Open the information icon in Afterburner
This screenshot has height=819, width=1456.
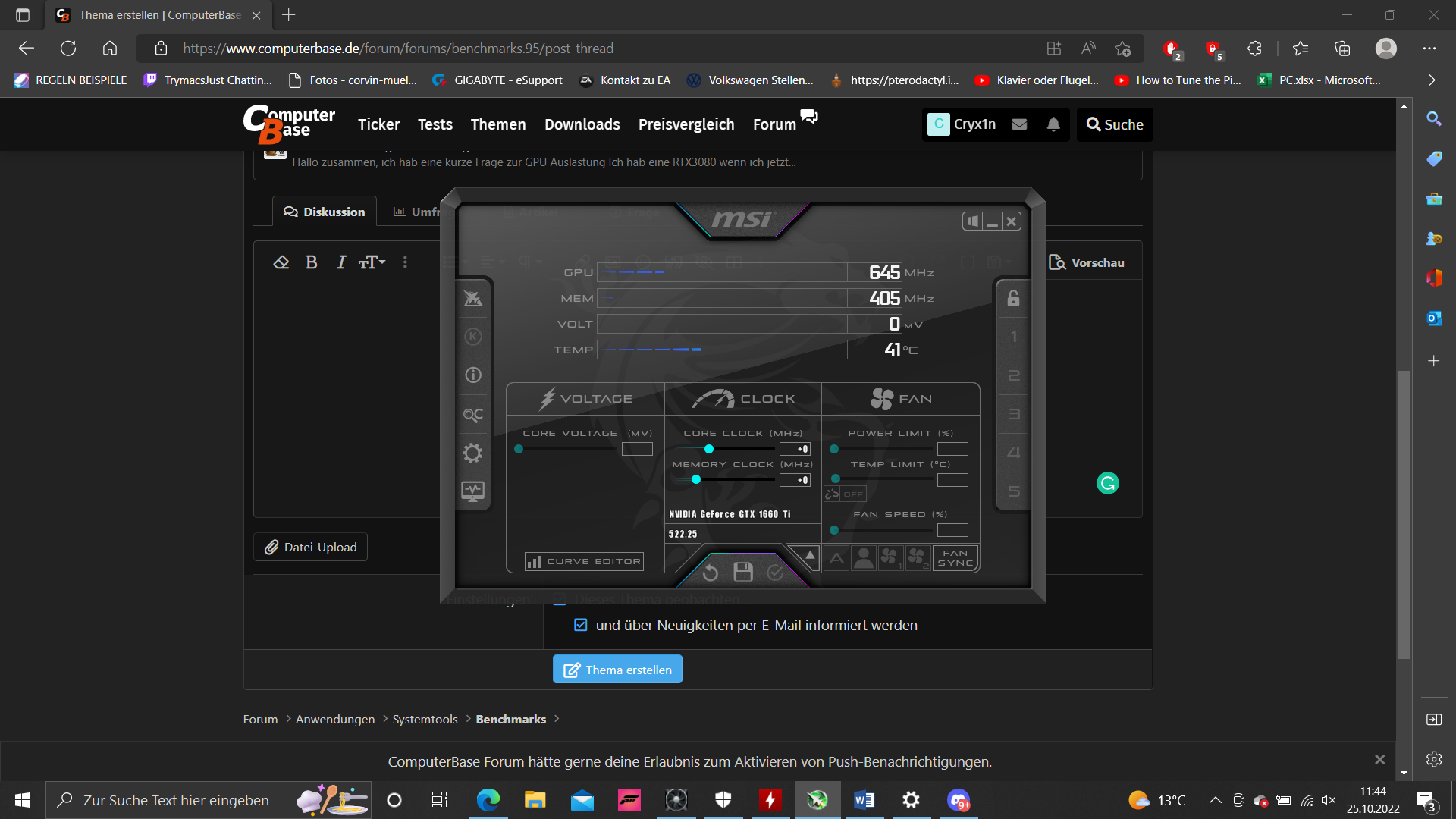click(x=472, y=375)
